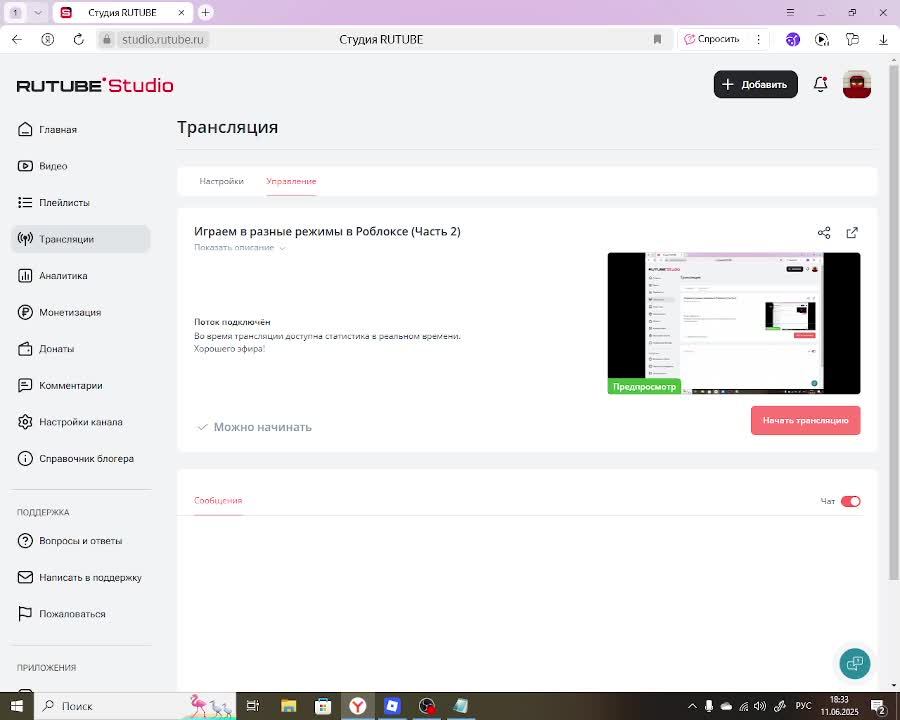Viewport: 900px width, 720px height.
Task: Click the share stream icon
Action: [824, 233]
